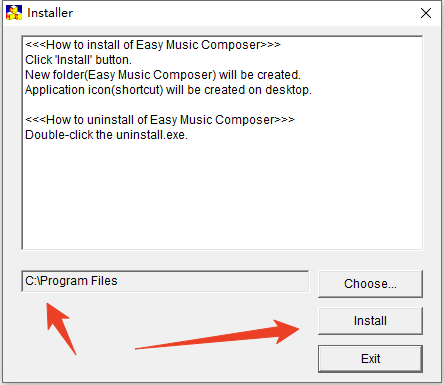Viewport: 444px width, 385px height.
Task: Click the red arrow pointing at Install
Action: (x=217, y=335)
